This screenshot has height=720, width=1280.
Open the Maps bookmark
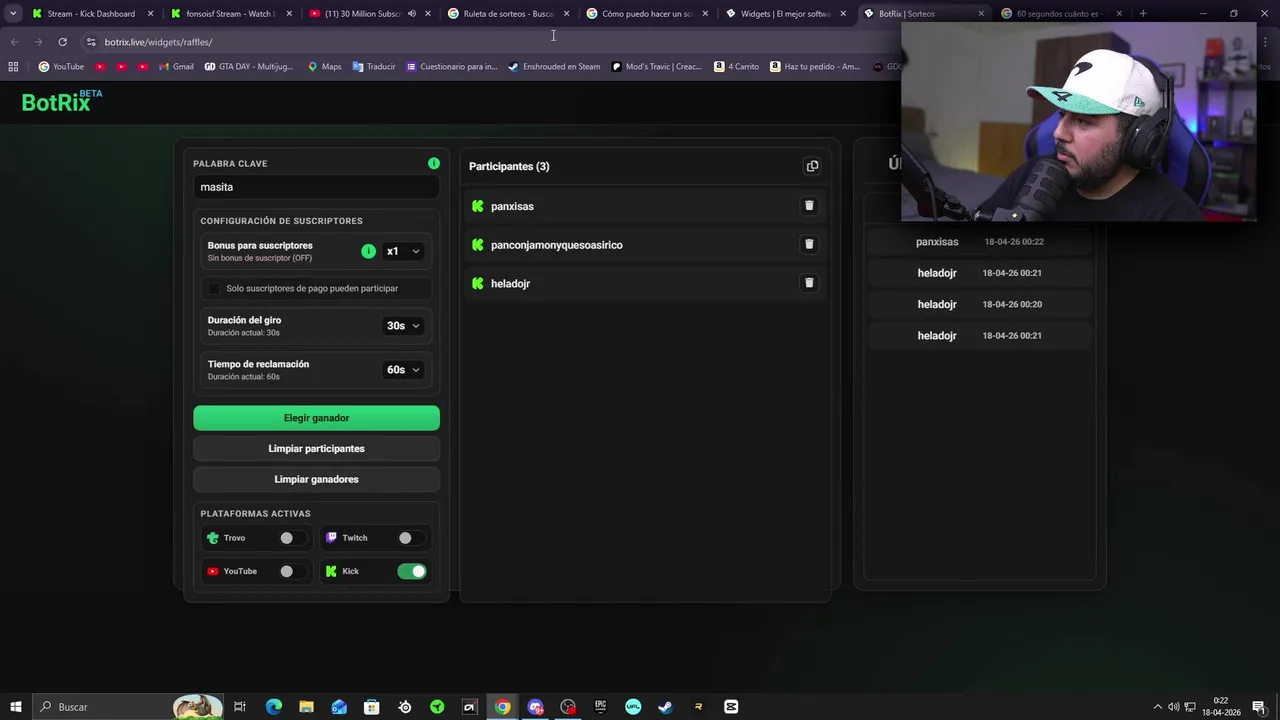tap(324, 67)
